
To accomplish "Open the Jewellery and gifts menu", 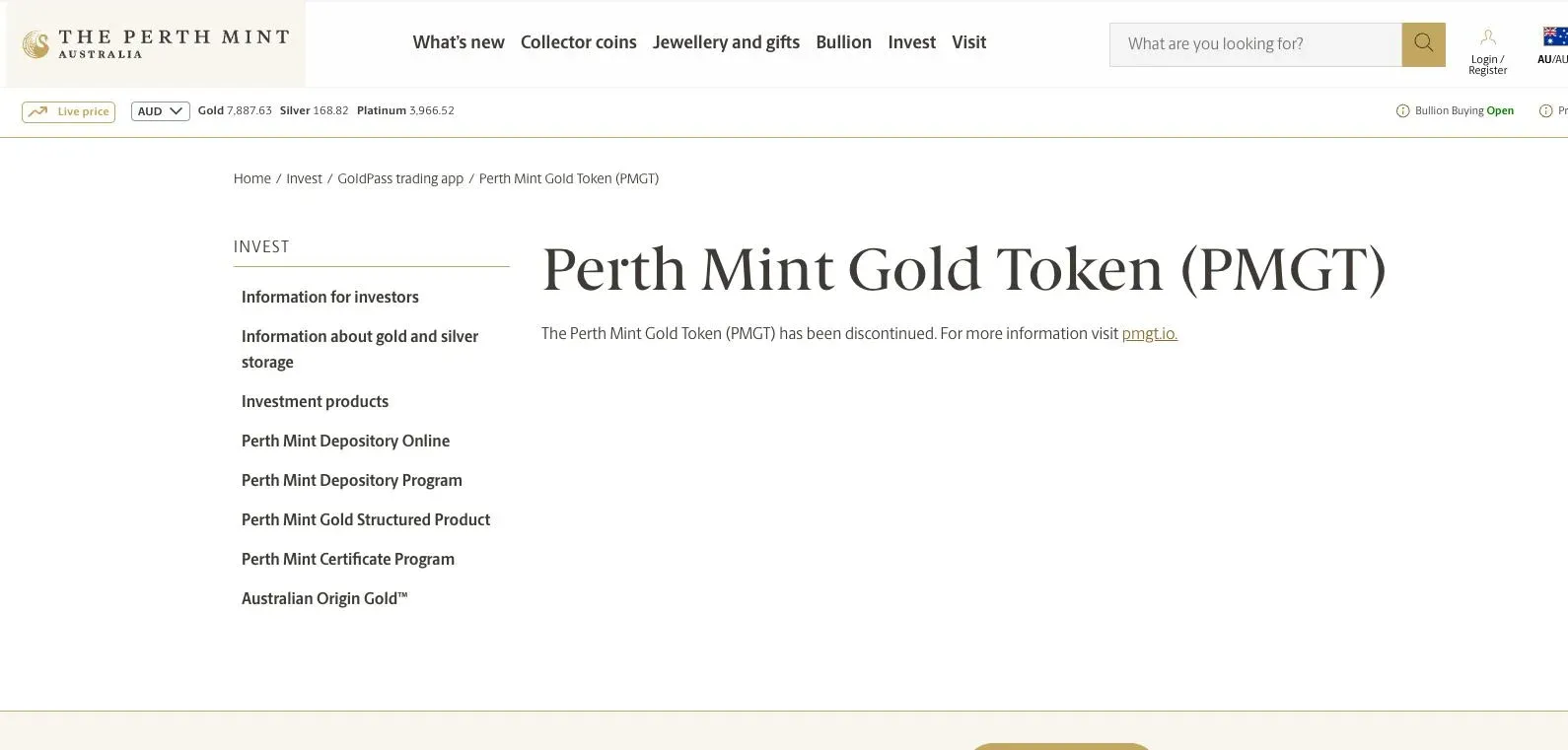I will click(x=726, y=41).
